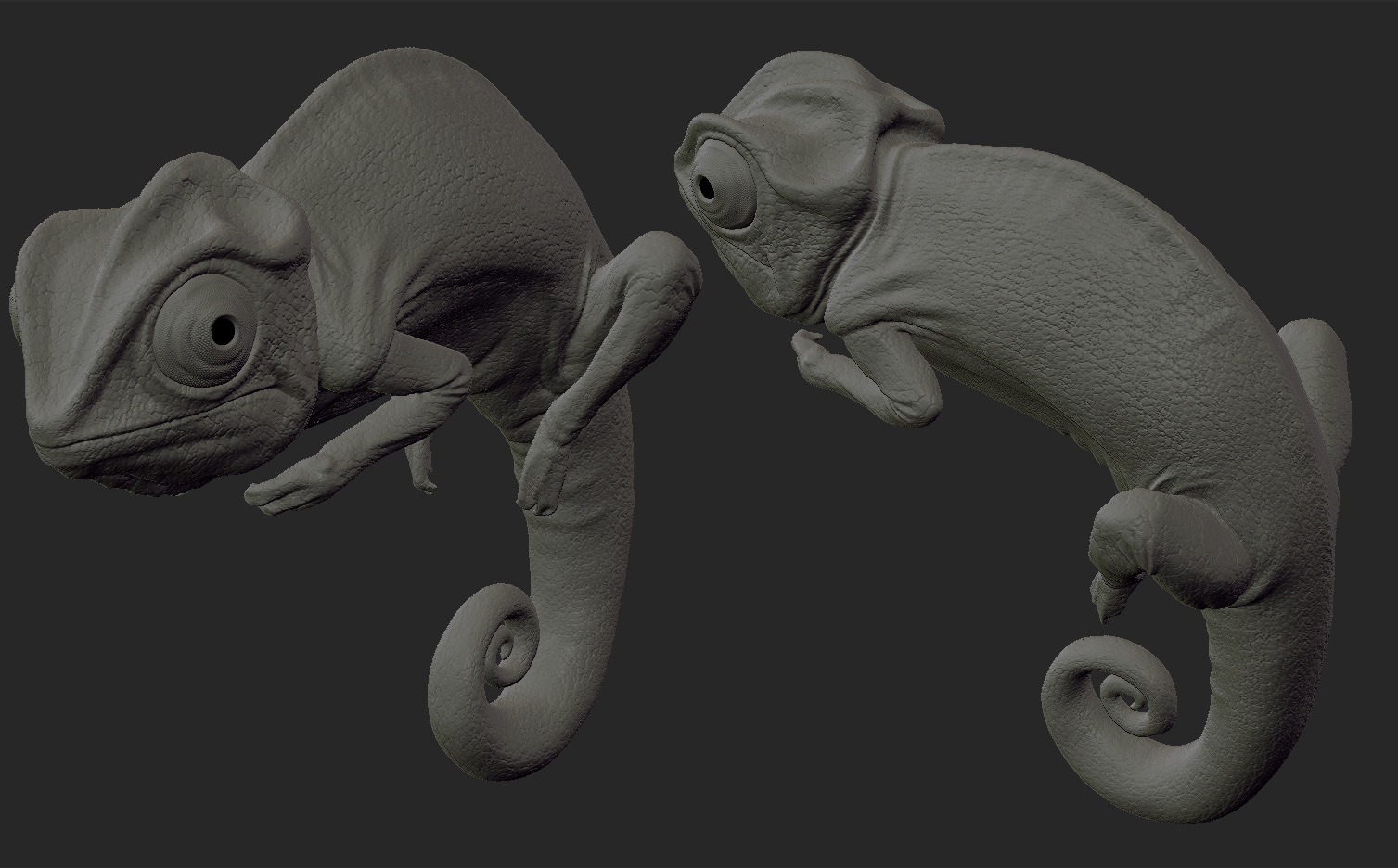The height and width of the screenshot is (868, 1398).
Task: Click the left chameleon's black eye pupil
Action: (224, 329)
